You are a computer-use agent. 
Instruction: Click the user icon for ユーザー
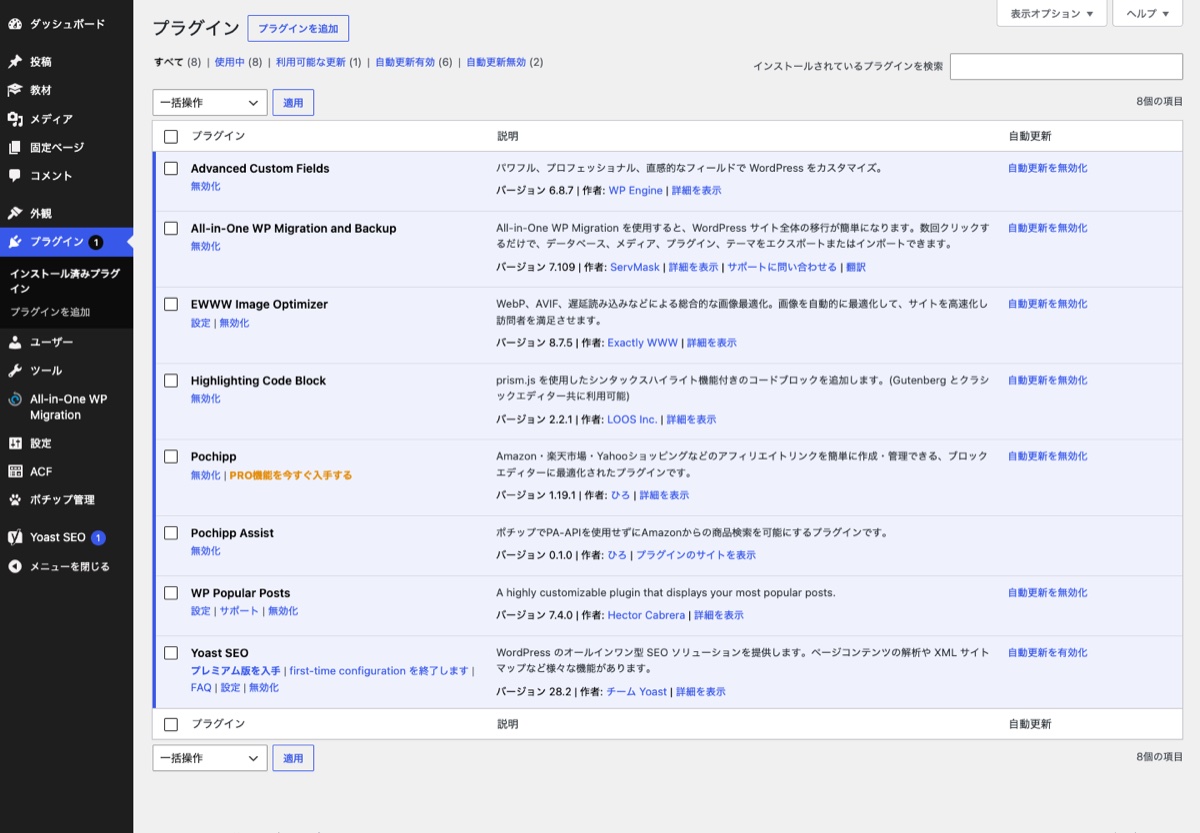15,342
